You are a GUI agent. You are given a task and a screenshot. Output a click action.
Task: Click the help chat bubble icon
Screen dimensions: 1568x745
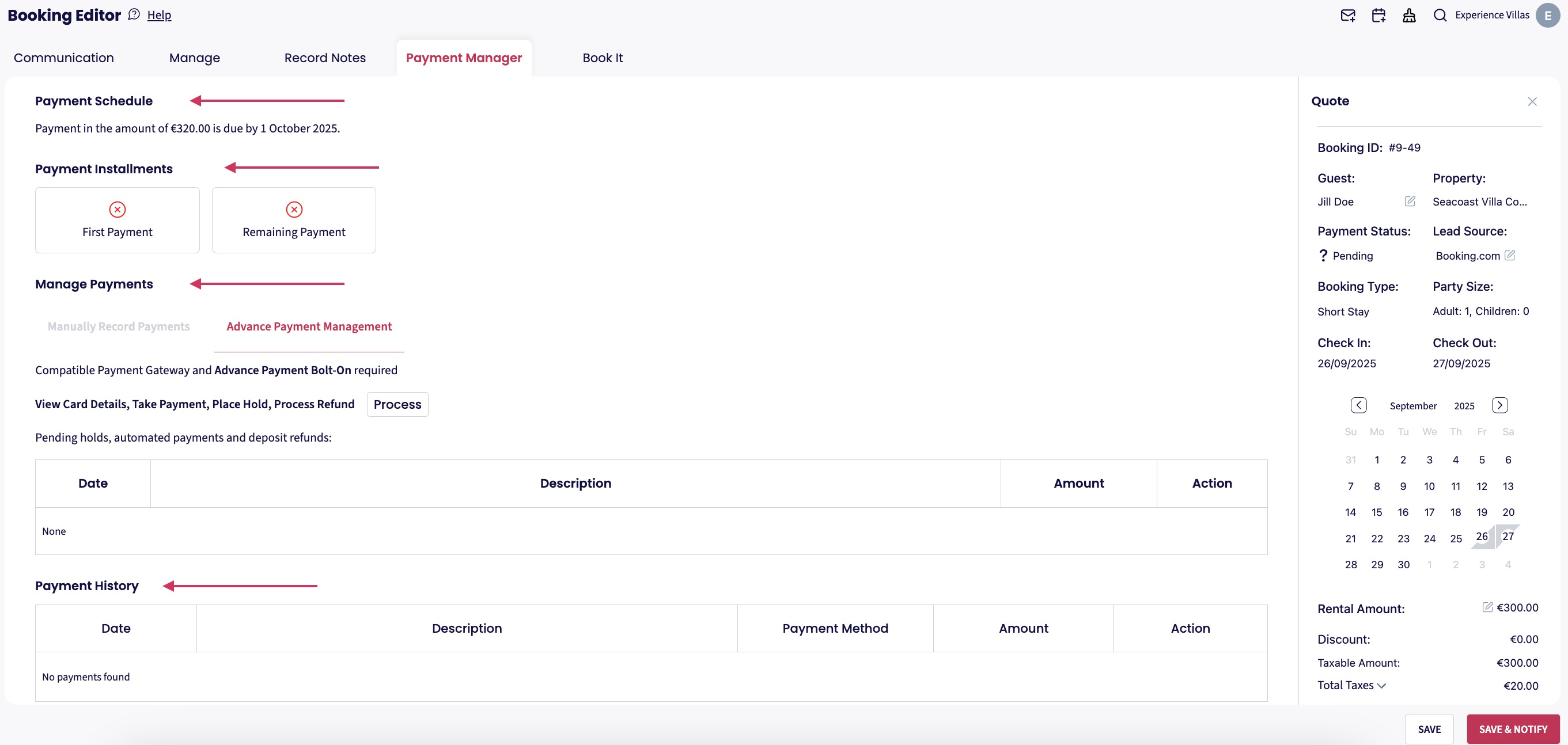(134, 14)
